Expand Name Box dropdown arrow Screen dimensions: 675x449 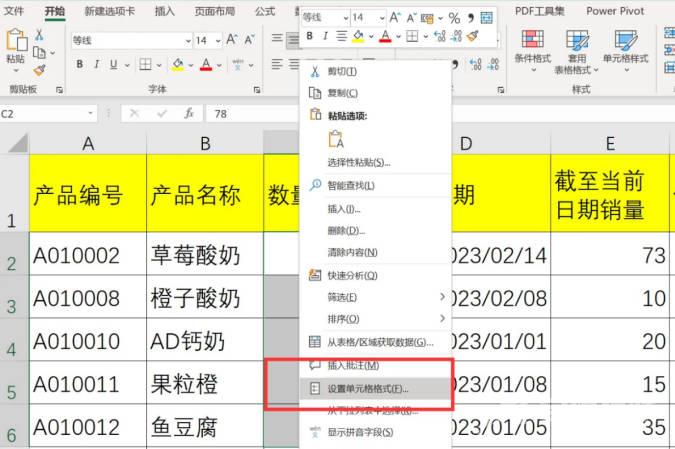(x=90, y=113)
